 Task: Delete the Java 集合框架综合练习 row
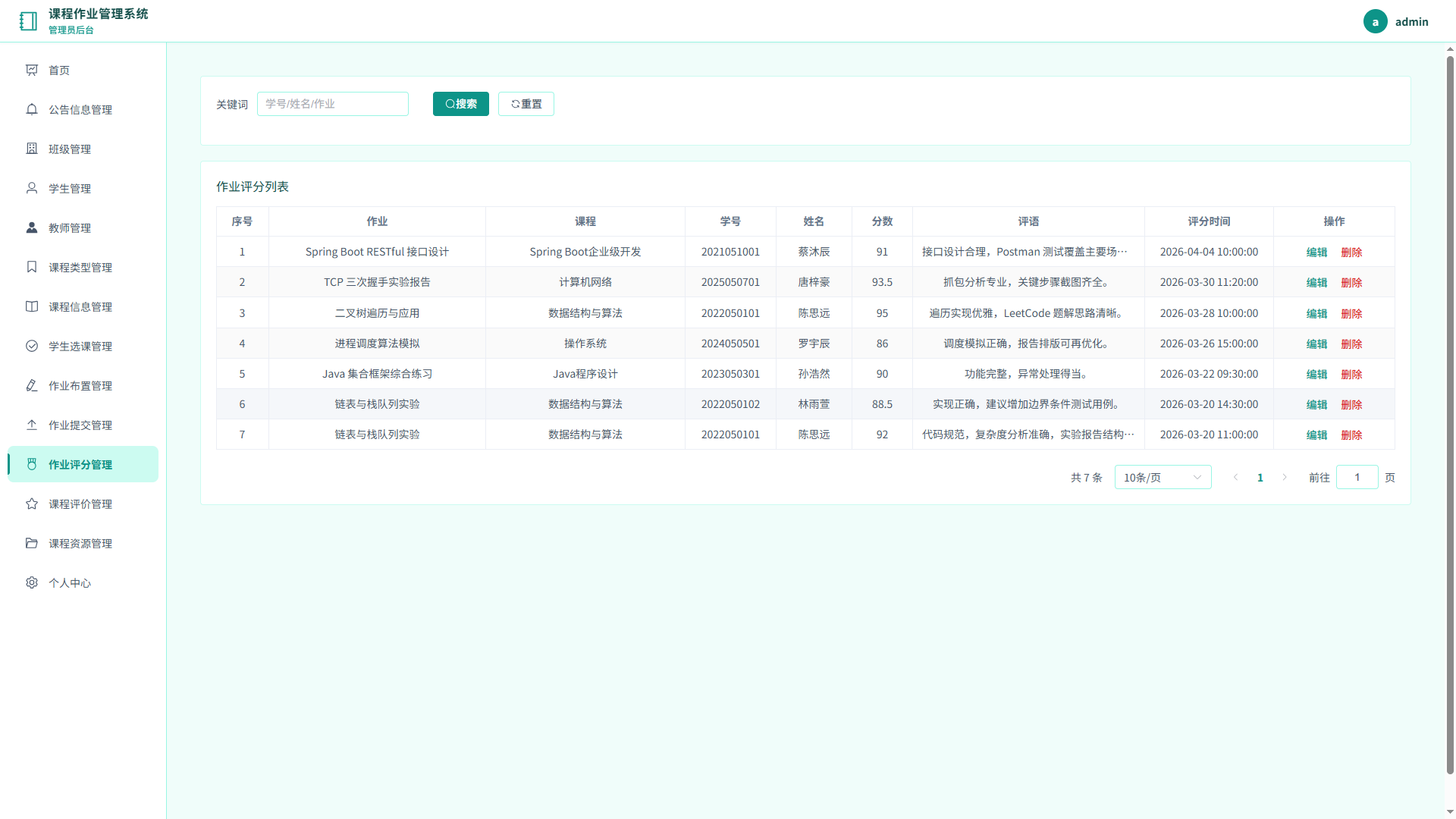(1351, 374)
